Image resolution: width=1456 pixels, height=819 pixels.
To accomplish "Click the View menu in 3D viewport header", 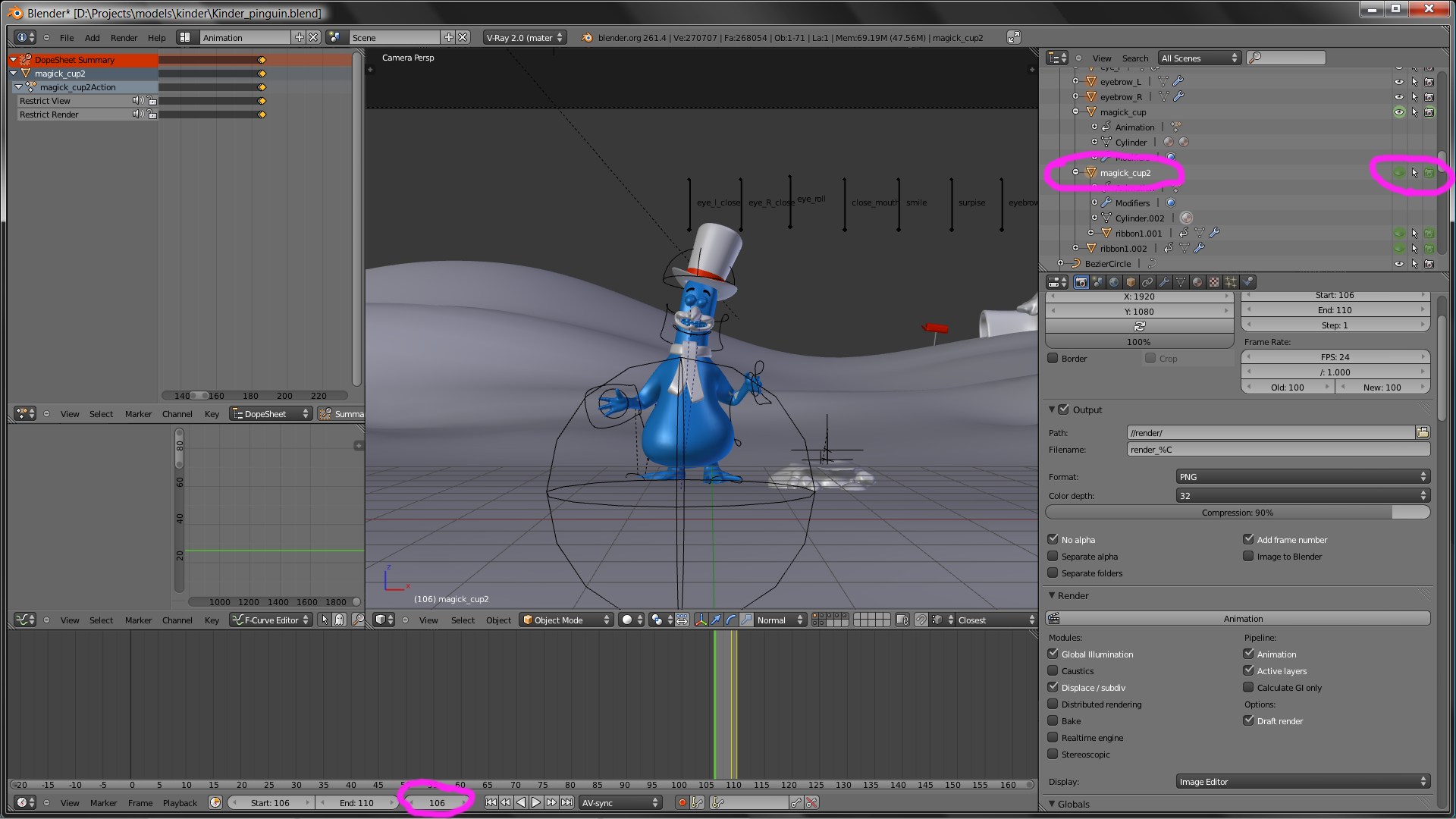I will click(x=427, y=620).
